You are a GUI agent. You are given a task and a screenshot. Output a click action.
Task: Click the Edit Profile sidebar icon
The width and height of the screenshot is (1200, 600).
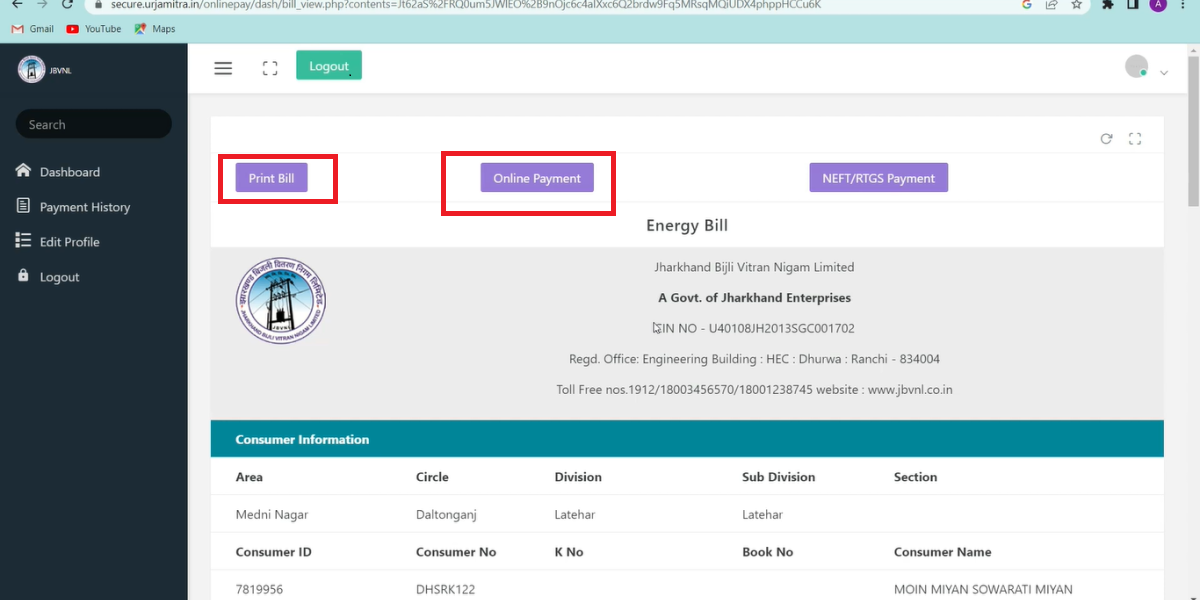pos(22,241)
